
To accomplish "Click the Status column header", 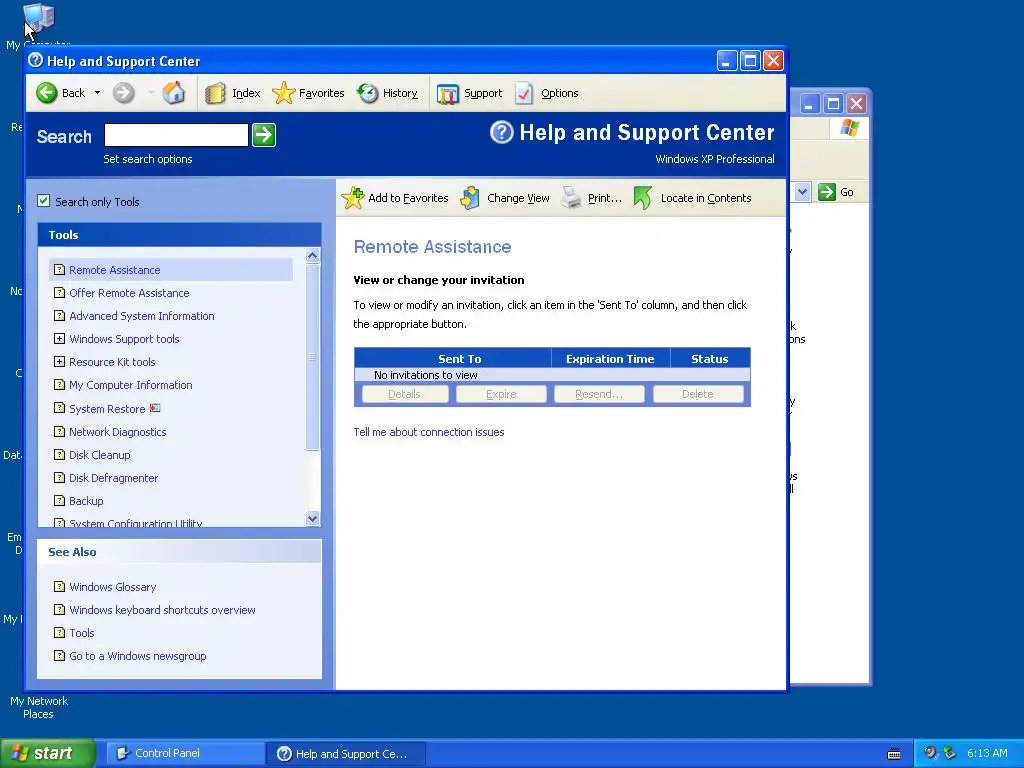I will pyautogui.click(x=710, y=359).
